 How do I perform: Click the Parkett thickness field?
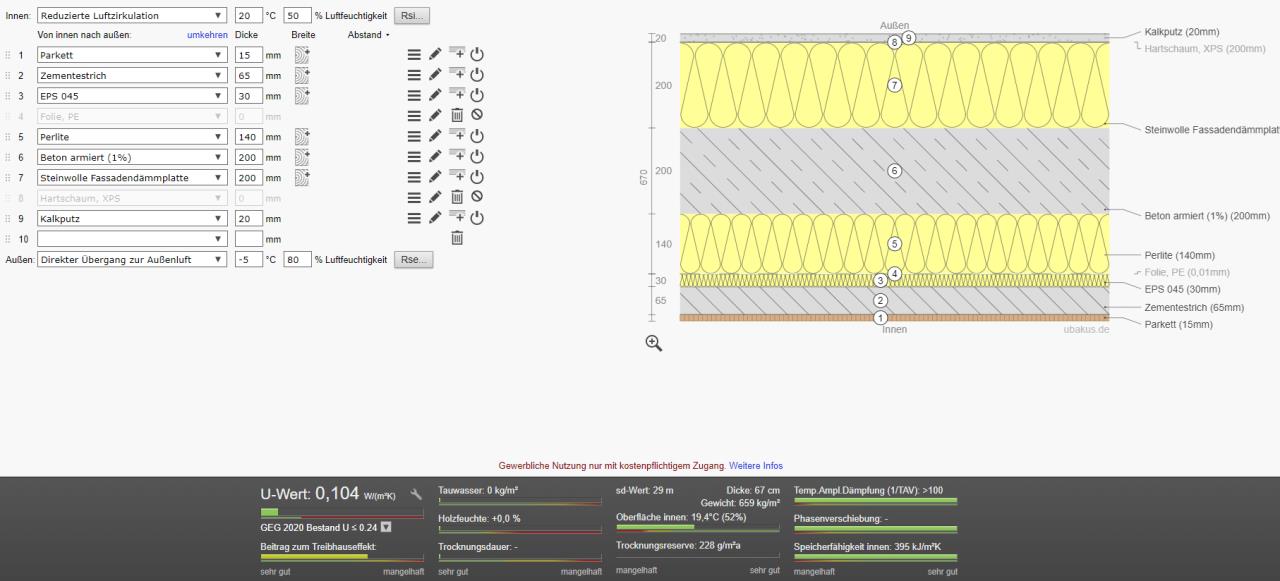tap(249, 55)
